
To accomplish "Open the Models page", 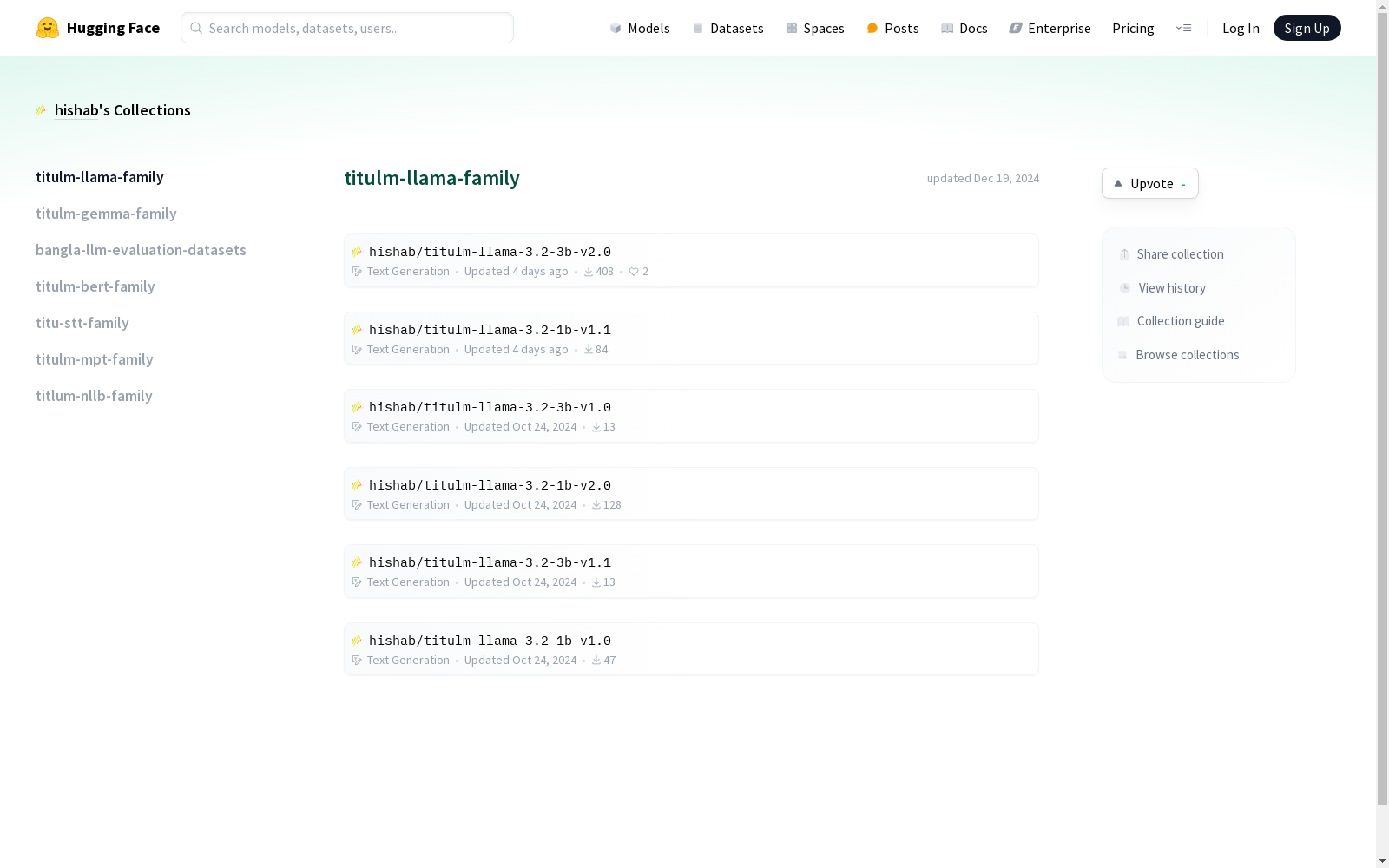I will 640,28.
